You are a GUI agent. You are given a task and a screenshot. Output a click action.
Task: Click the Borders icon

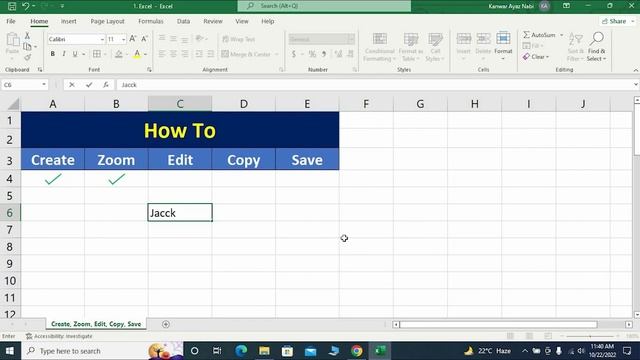click(97, 54)
